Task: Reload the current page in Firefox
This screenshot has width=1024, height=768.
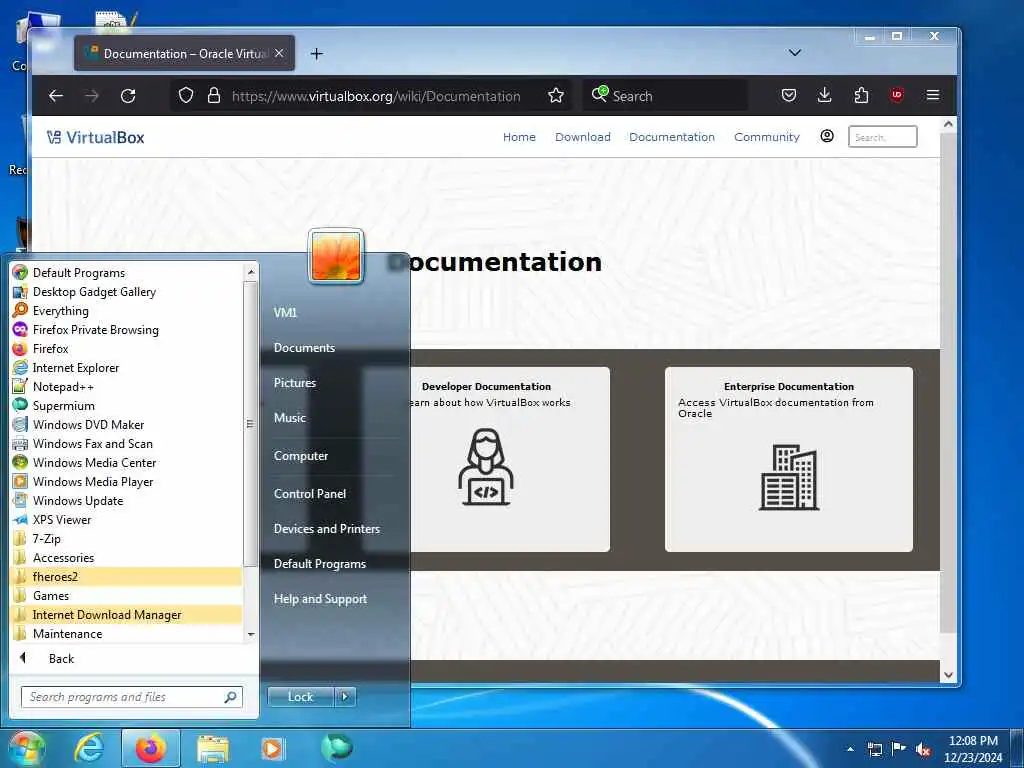Action: 128,96
